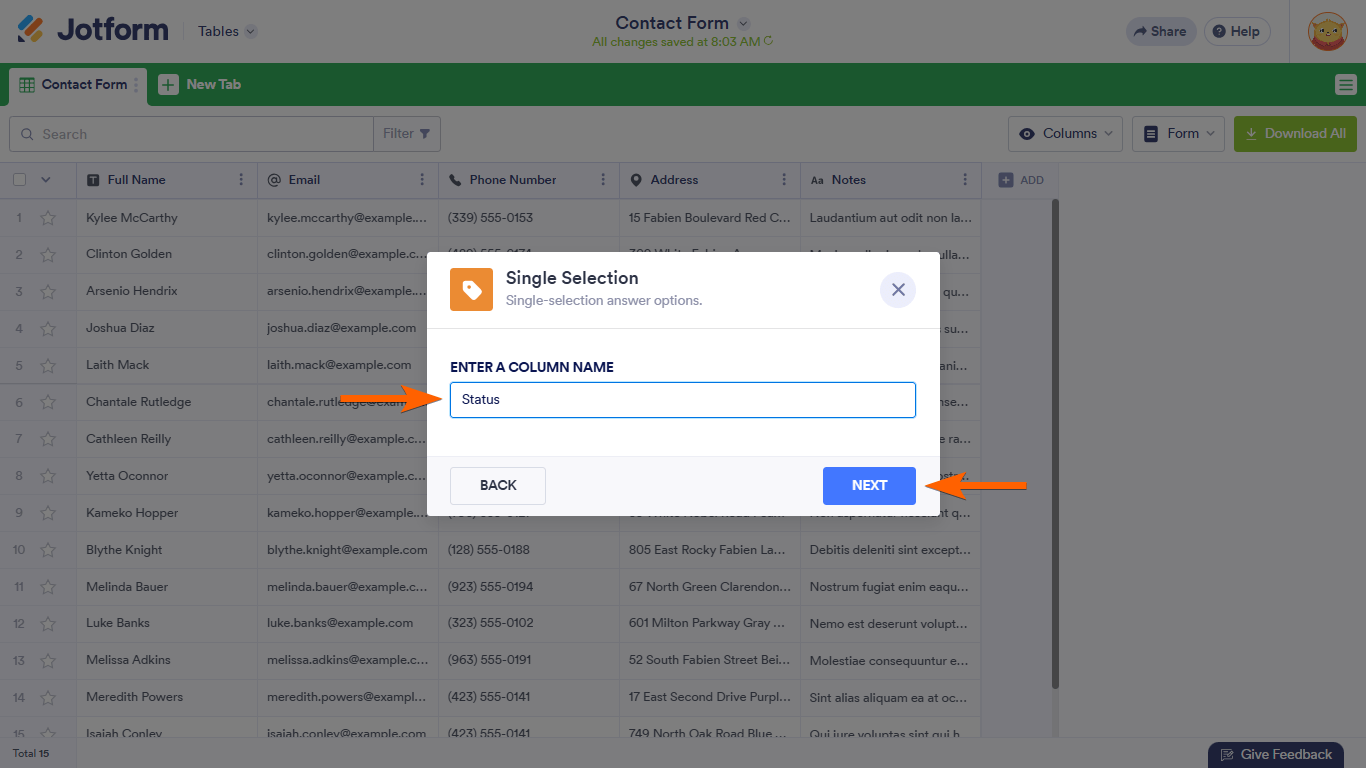
Task: Open the Form view dropdown
Action: [x=1178, y=134]
